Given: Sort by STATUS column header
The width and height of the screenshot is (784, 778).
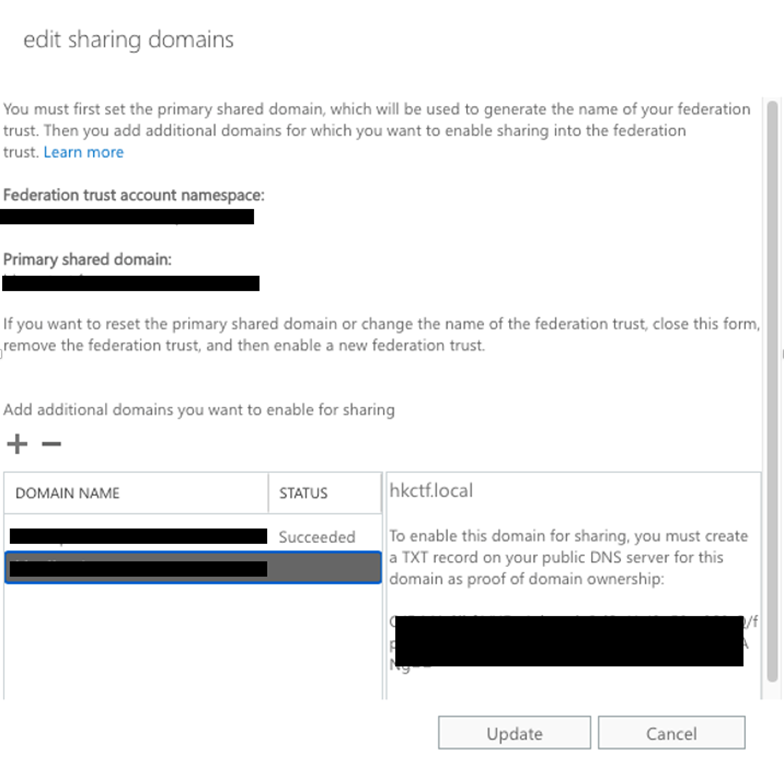Looking at the screenshot, I should click(x=325, y=493).
